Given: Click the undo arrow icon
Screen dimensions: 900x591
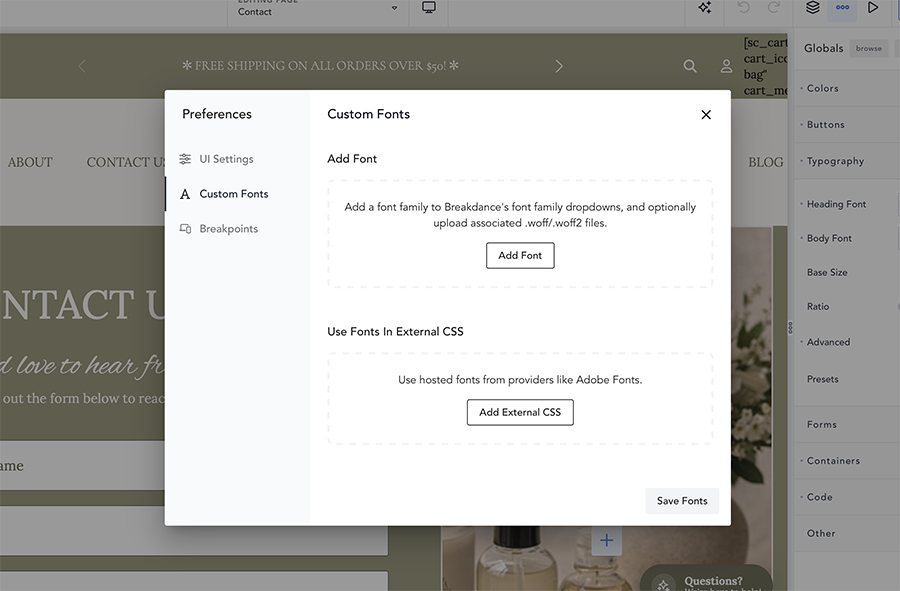Looking at the screenshot, I should [743, 8].
